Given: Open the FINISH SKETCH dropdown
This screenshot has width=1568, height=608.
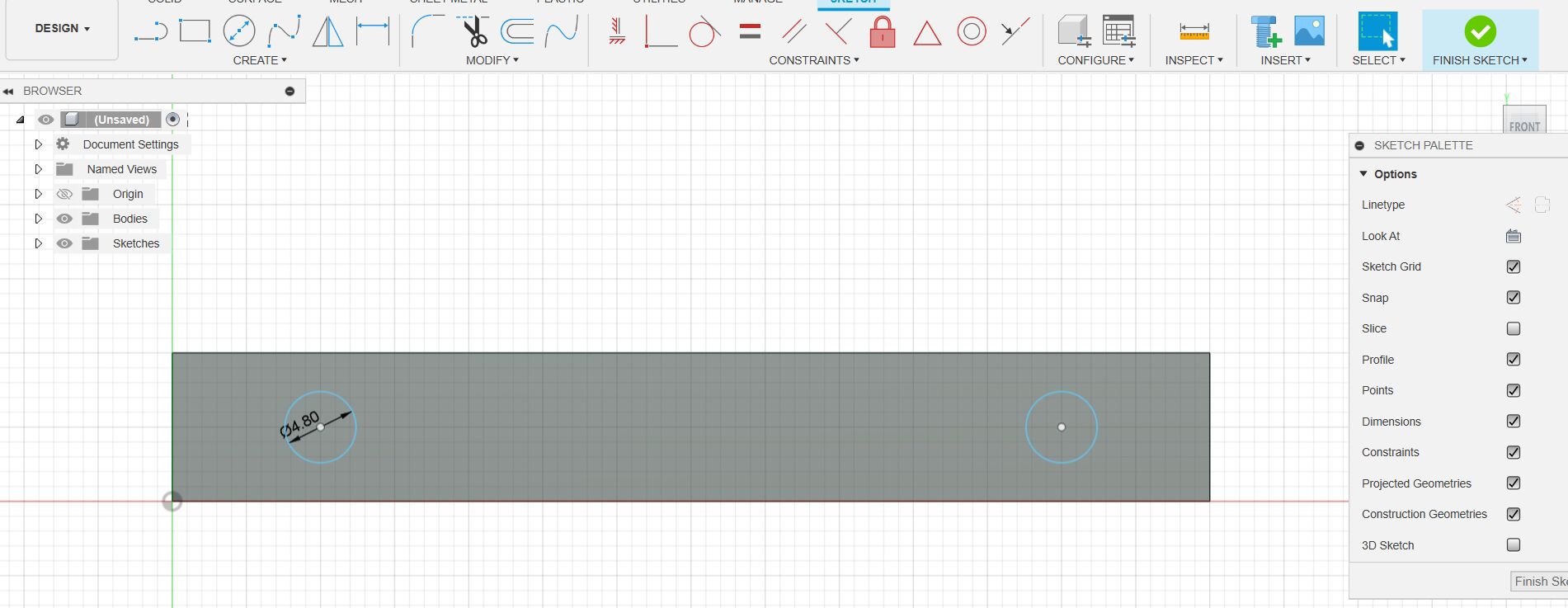Looking at the screenshot, I should pos(1480,60).
